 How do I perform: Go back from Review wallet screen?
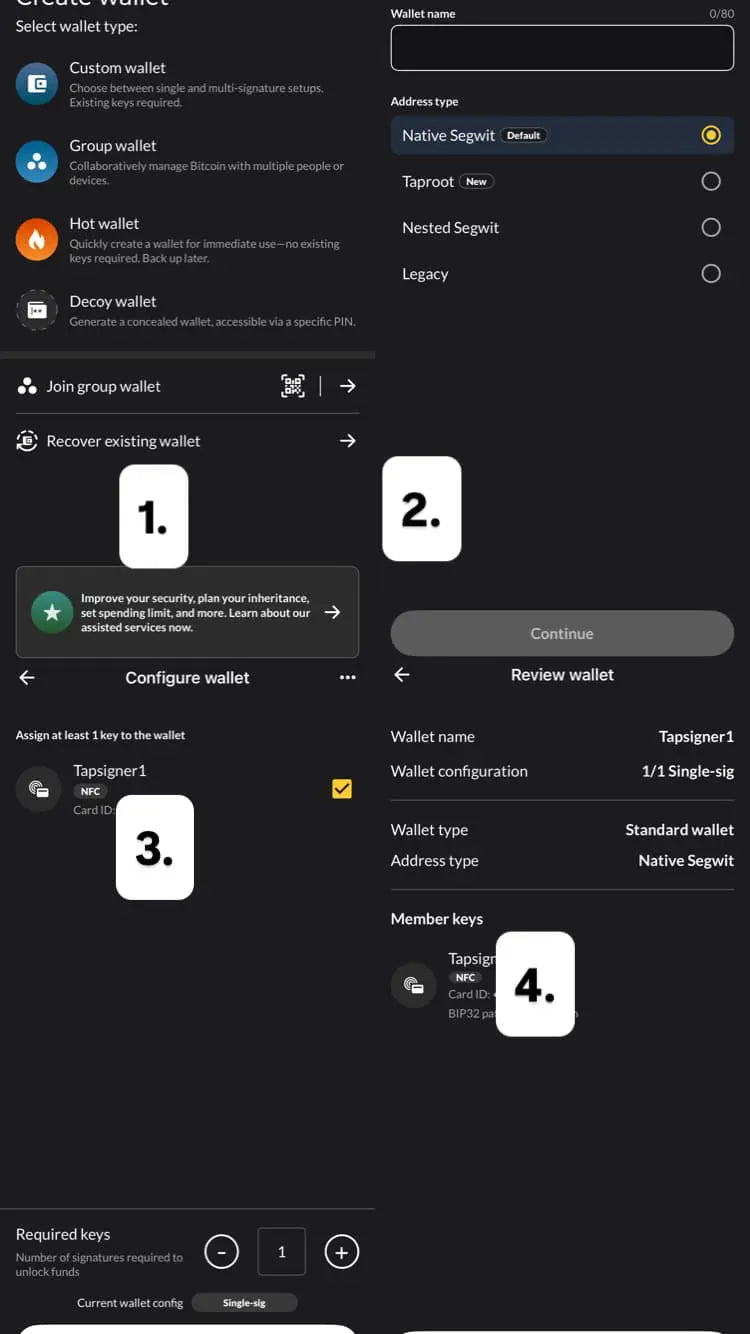click(402, 675)
